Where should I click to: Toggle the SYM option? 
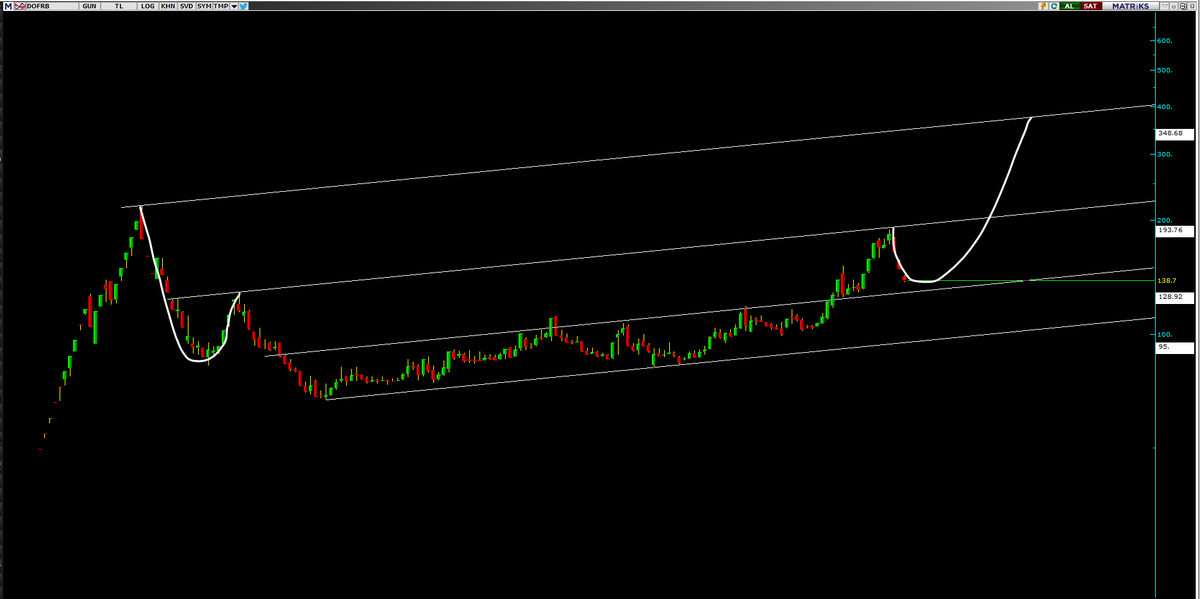[x=204, y=6]
